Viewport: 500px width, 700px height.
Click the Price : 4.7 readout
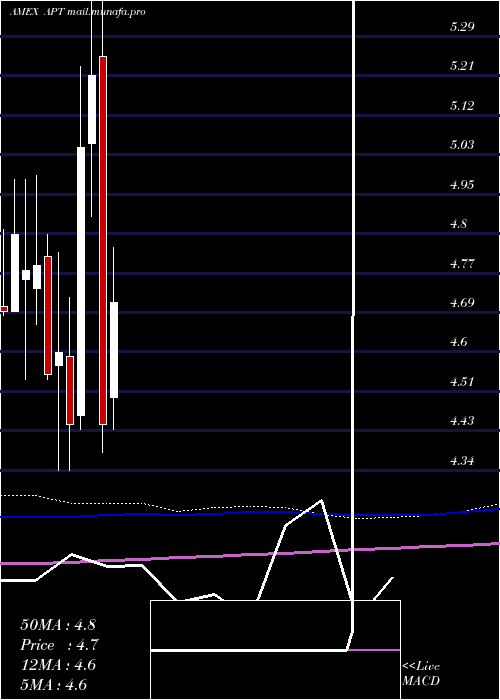pyautogui.click(x=59, y=645)
